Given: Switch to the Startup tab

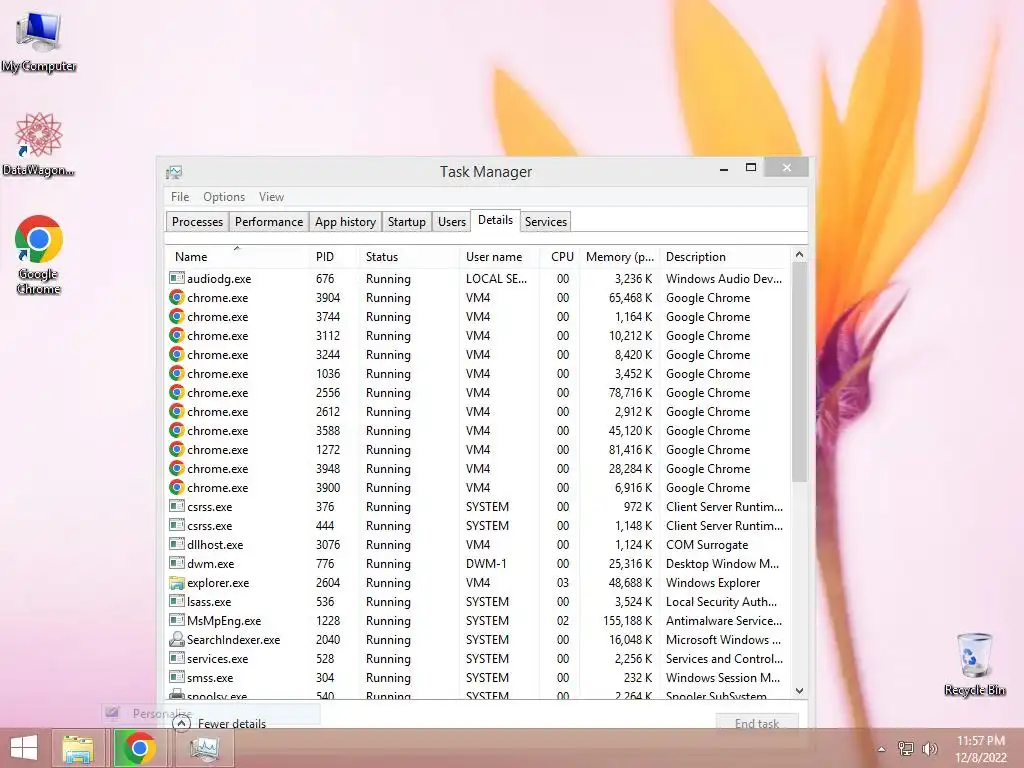Looking at the screenshot, I should (x=406, y=221).
